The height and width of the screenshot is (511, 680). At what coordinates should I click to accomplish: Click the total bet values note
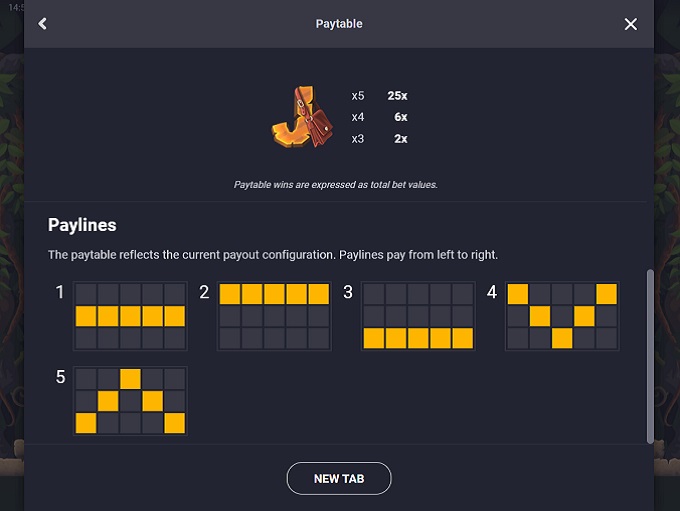click(335, 185)
